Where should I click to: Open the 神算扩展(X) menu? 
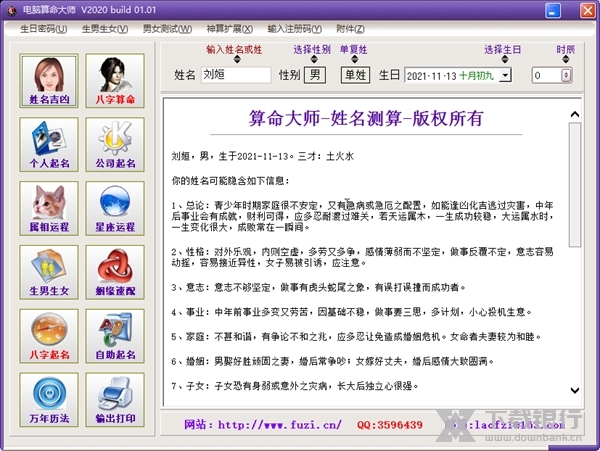click(230, 29)
